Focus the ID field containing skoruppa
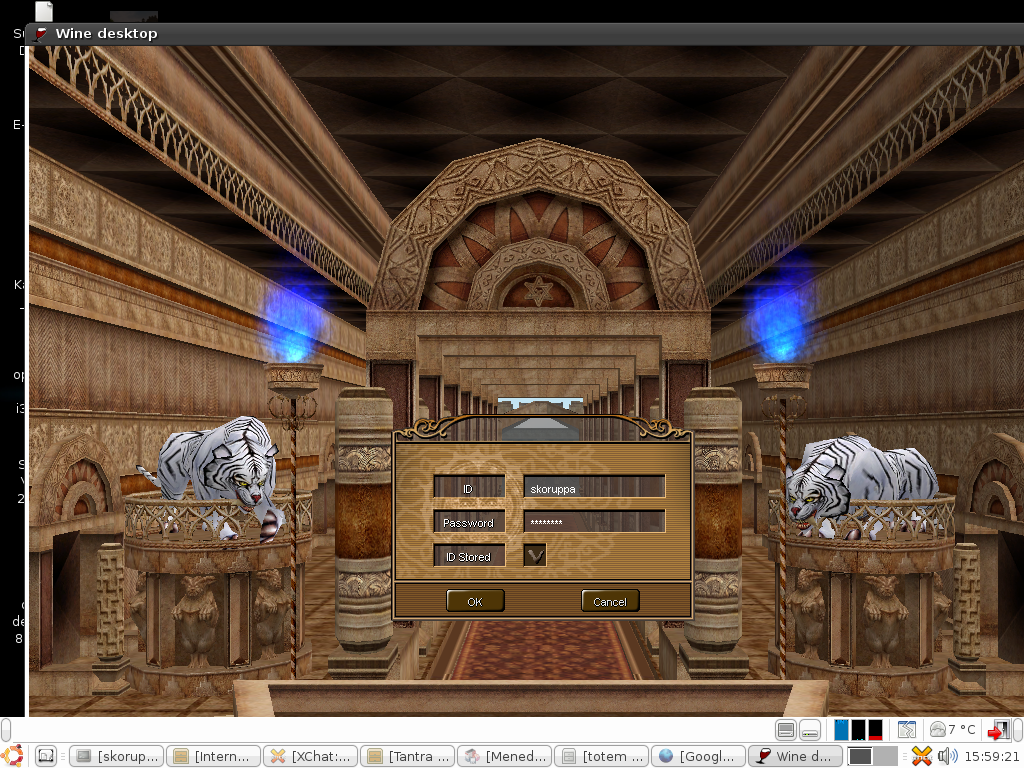 (x=594, y=487)
